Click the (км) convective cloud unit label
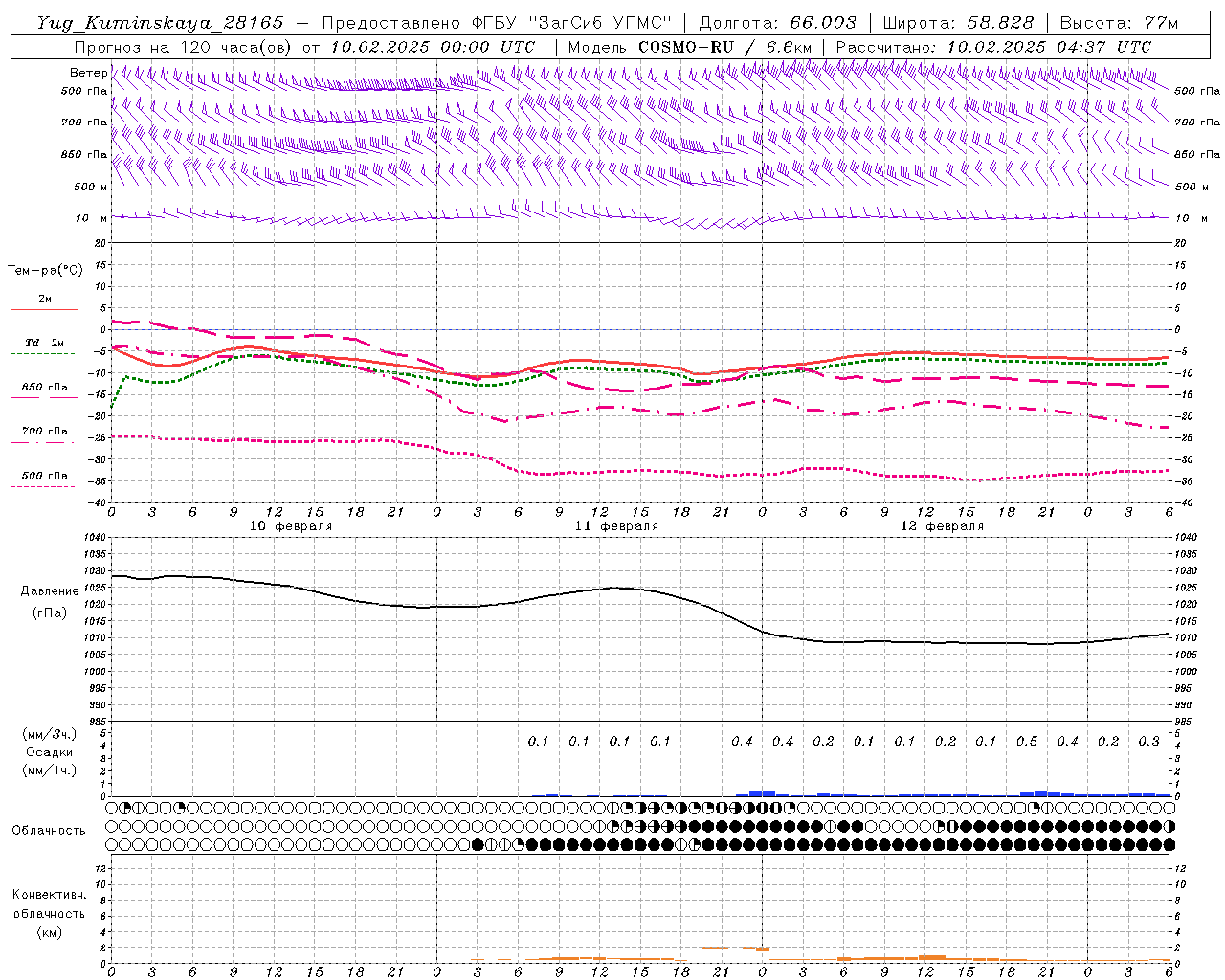The image size is (1225, 980). click(49, 932)
